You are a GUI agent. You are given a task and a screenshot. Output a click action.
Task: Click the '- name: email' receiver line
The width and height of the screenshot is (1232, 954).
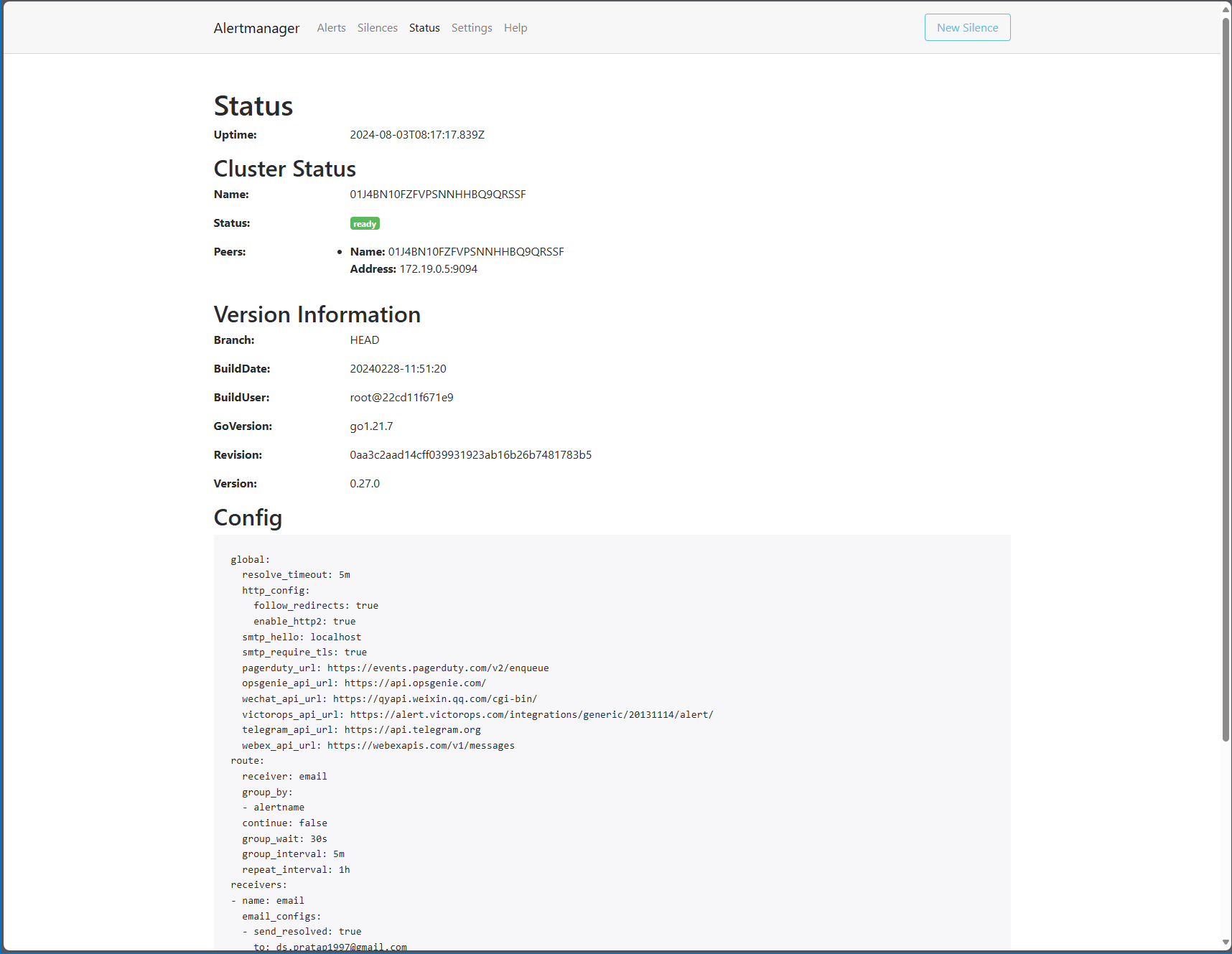tap(267, 901)
